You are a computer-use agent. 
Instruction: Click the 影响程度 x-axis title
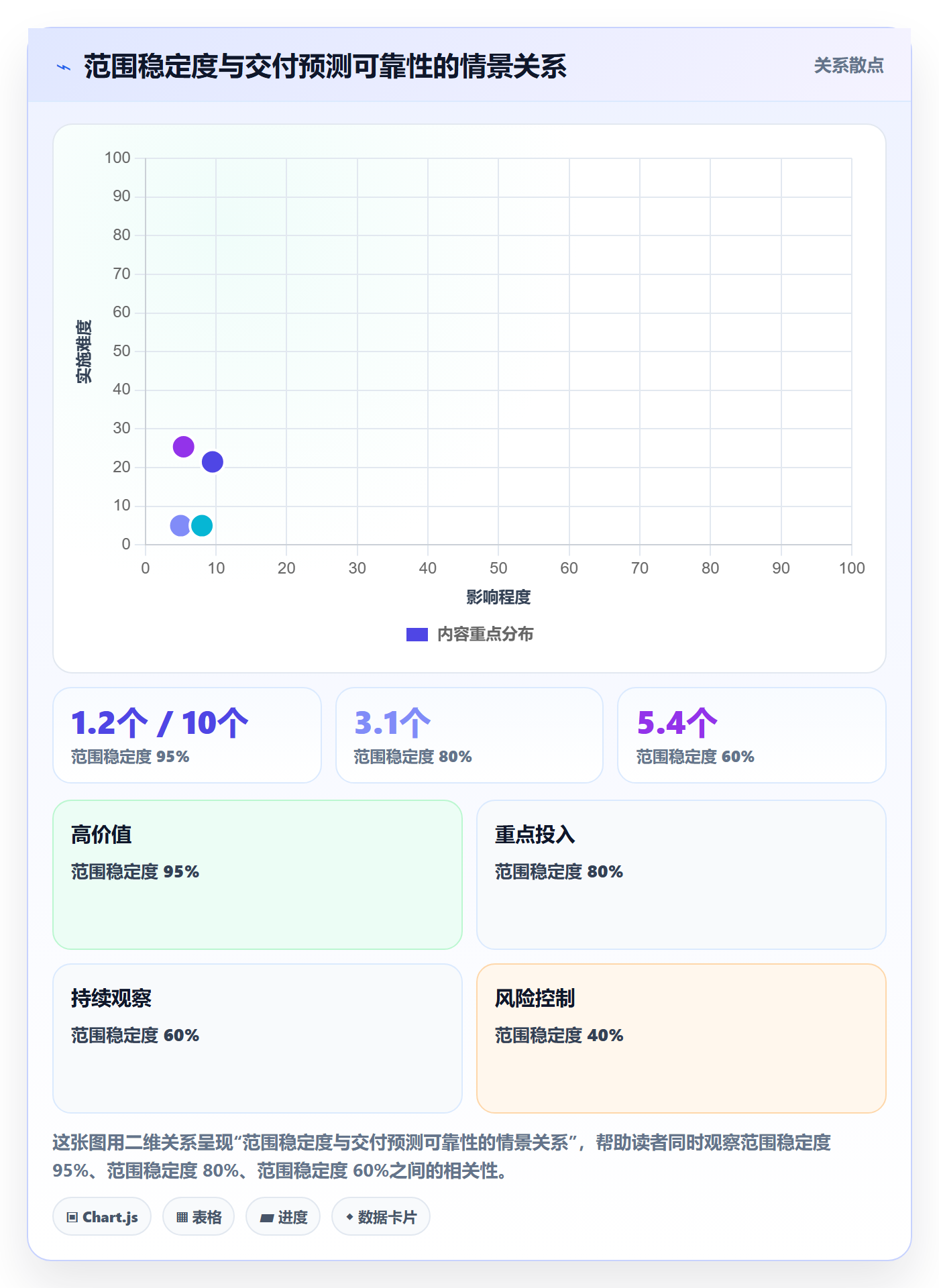[498, 597]
